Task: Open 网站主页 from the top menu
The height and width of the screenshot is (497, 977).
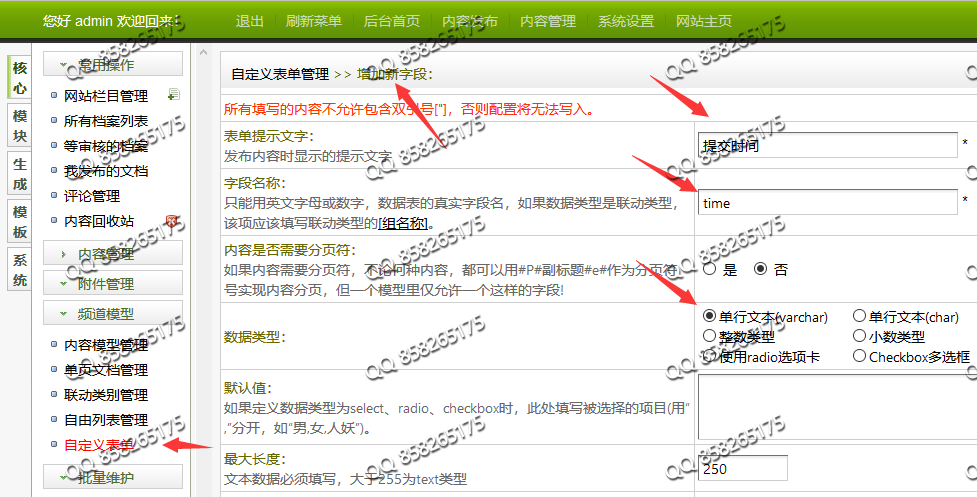Action: pos(704,21)
